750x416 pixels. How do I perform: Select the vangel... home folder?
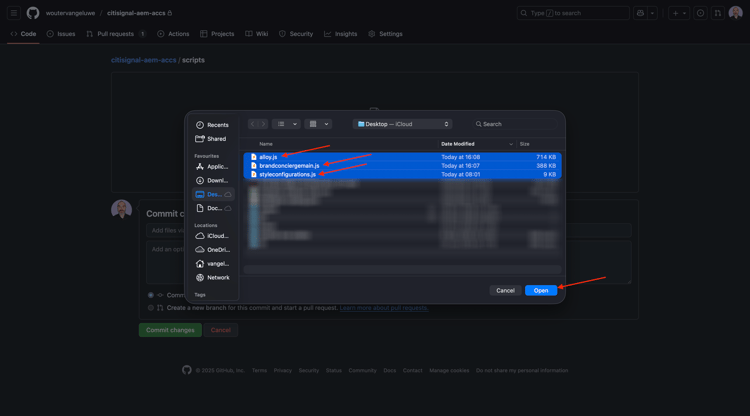point(212,264)
